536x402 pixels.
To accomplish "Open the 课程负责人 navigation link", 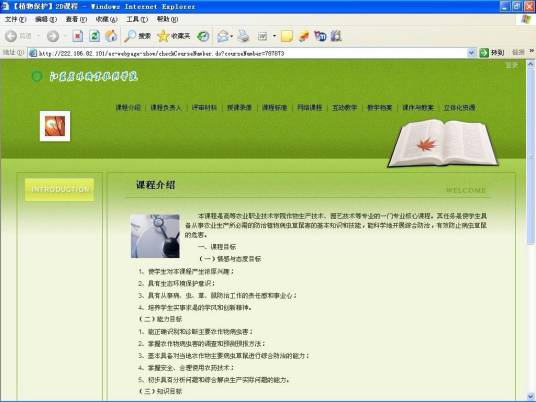I will tap(166, 108).
